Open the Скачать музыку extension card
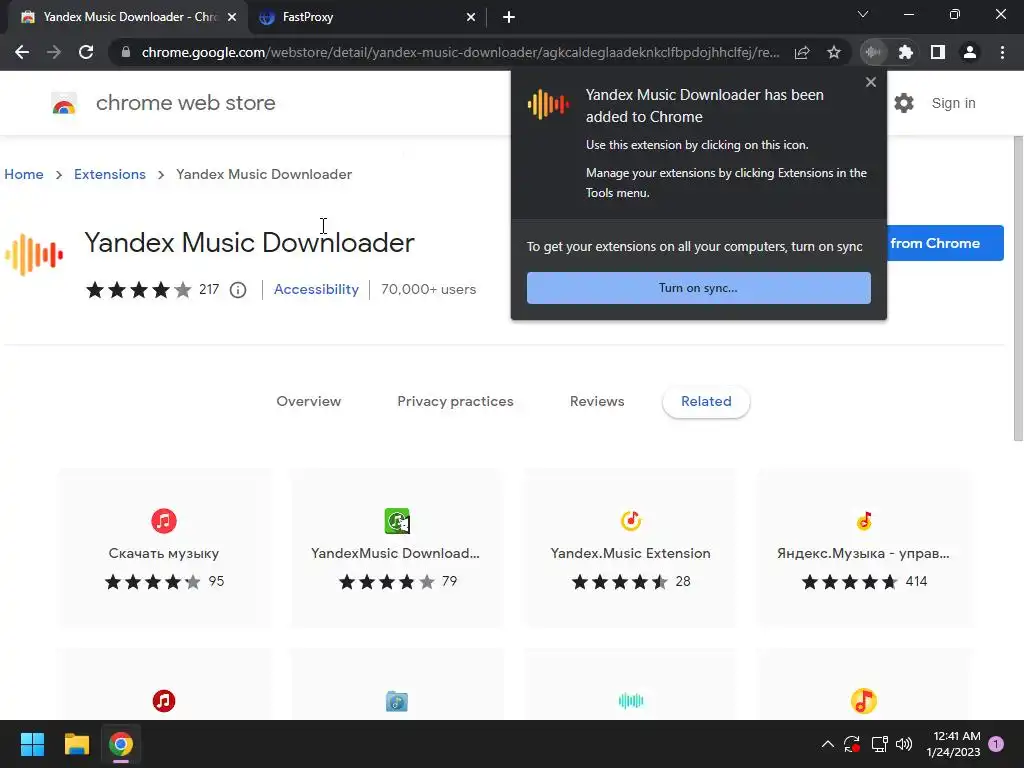Screen dimensions: 1024x768 pos(164,549)
